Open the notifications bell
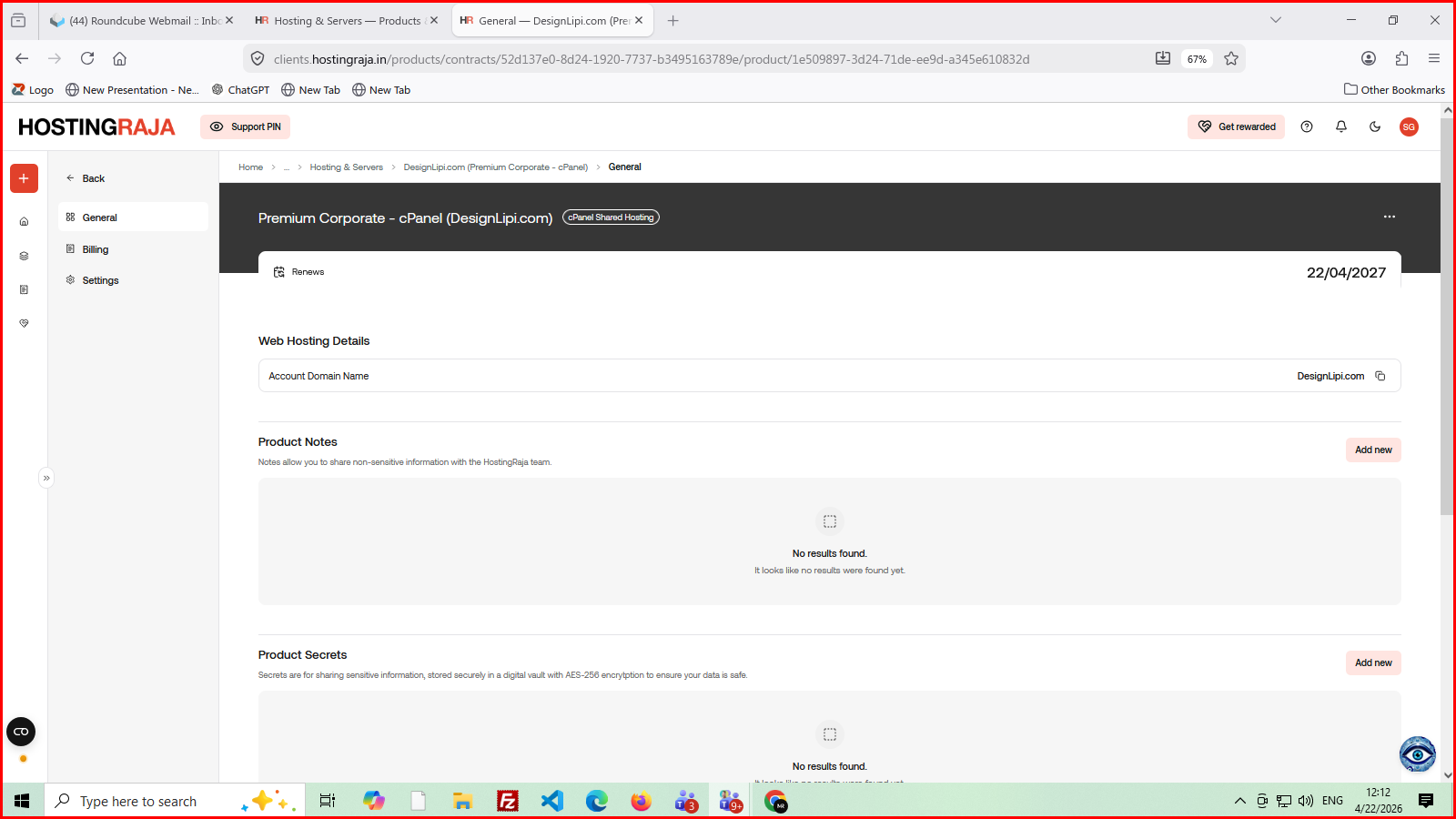 click(x=1340, y=126)
